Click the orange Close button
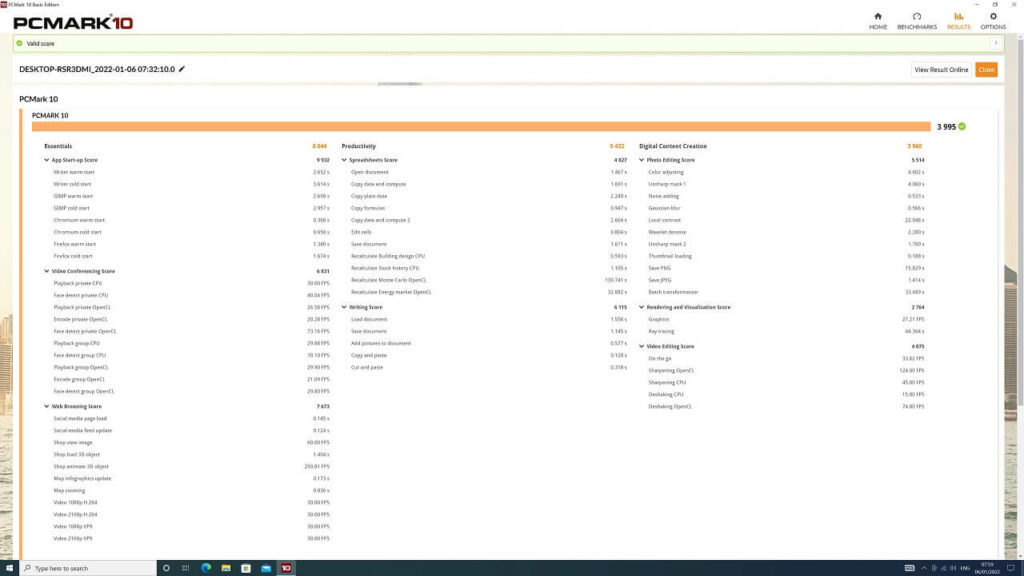The height and width of the screenshot is (576, 1024). (x=986, y=69)
